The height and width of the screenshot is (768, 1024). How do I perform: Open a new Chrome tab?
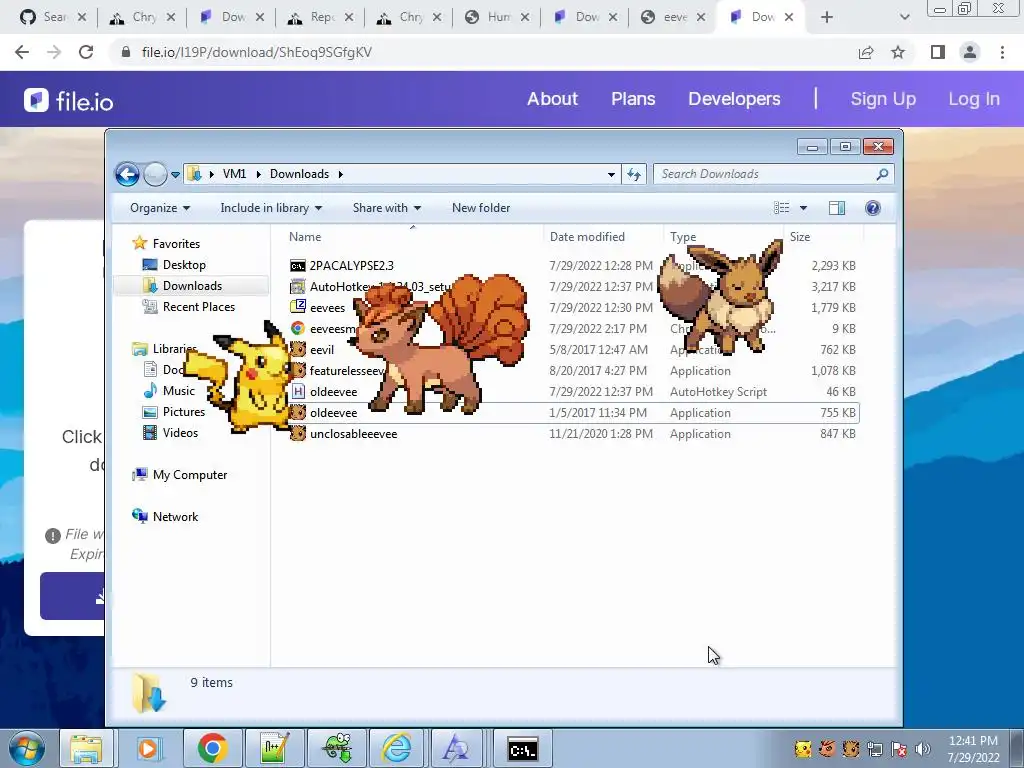click(827, 17)
